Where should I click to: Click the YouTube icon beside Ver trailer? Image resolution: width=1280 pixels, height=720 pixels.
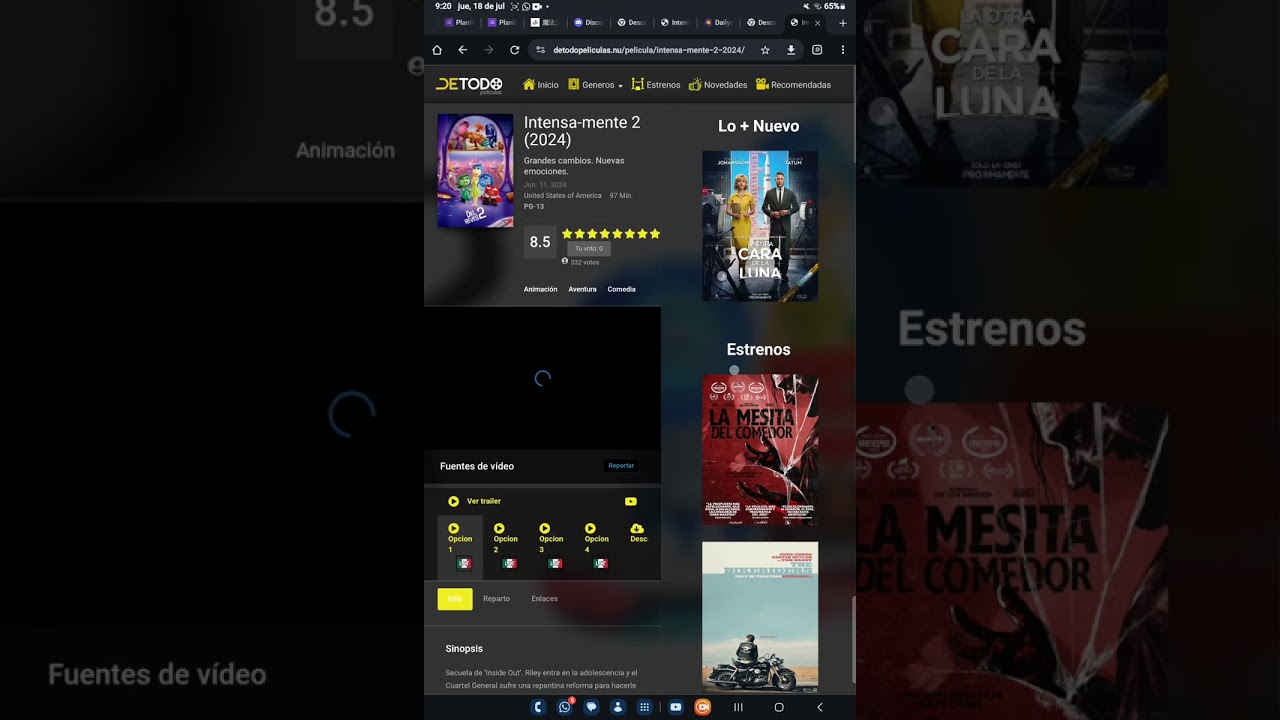click(x=631, y=501)
